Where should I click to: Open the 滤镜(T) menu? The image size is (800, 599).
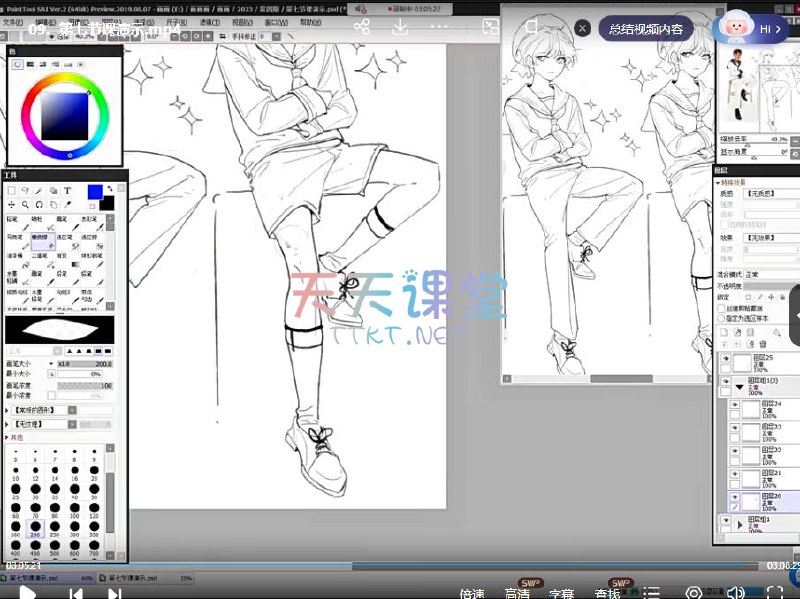[210, 22]
